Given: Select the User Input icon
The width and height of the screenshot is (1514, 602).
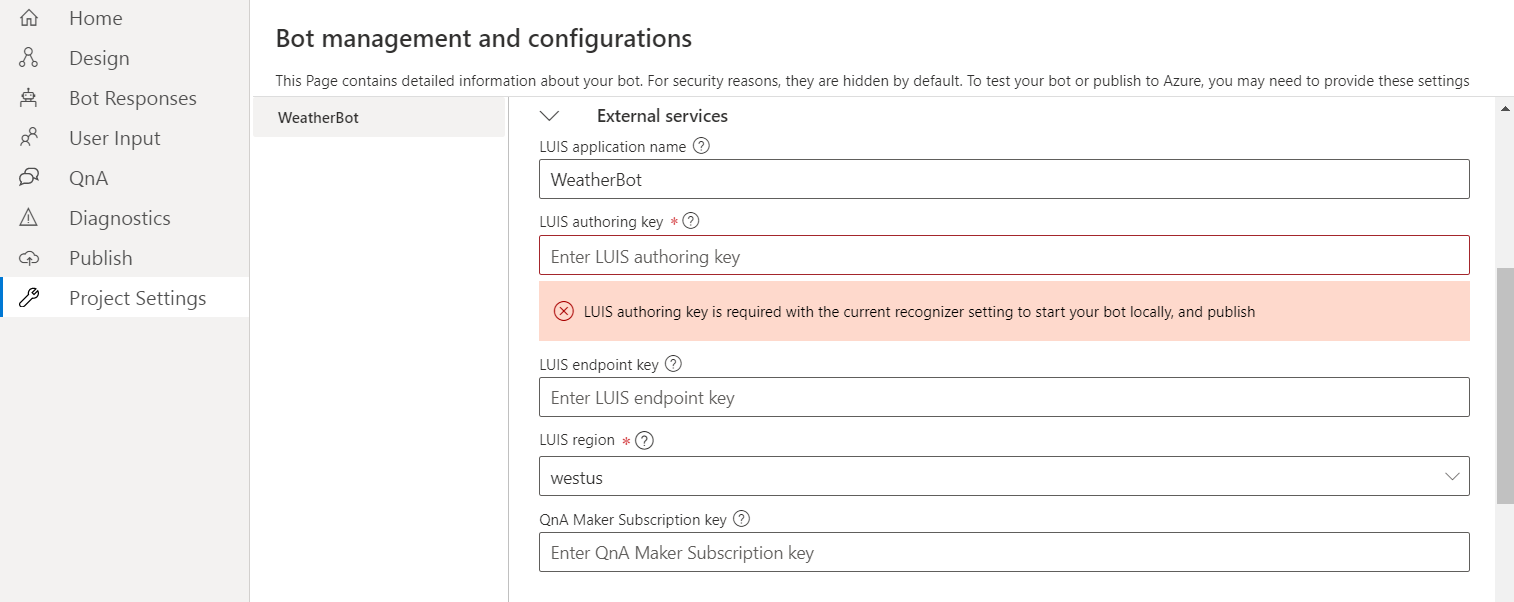Looking at the screenshot, I should coord(29,138).
